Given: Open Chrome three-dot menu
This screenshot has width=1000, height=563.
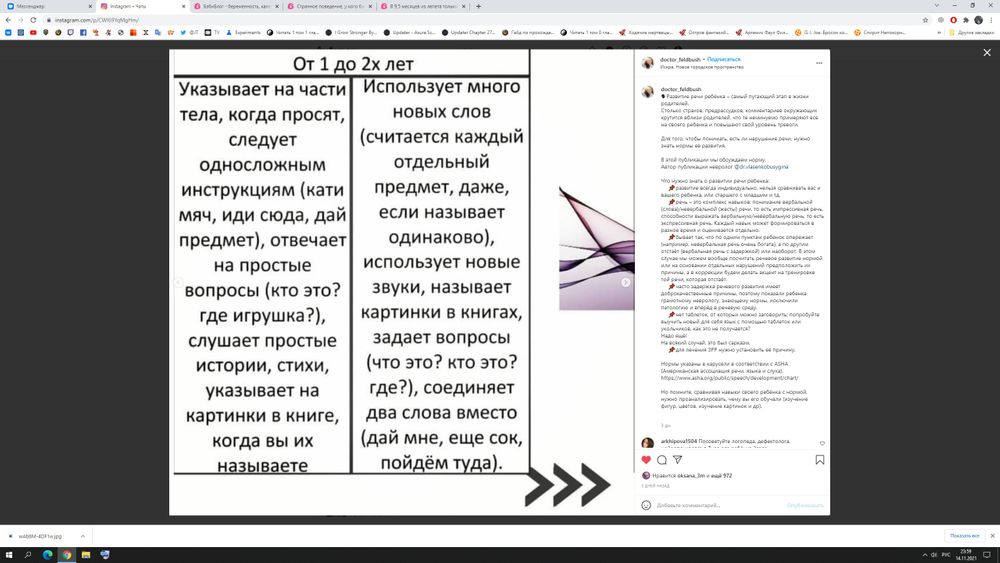Looking at the screenshot, I should click(x=991, y=20).
